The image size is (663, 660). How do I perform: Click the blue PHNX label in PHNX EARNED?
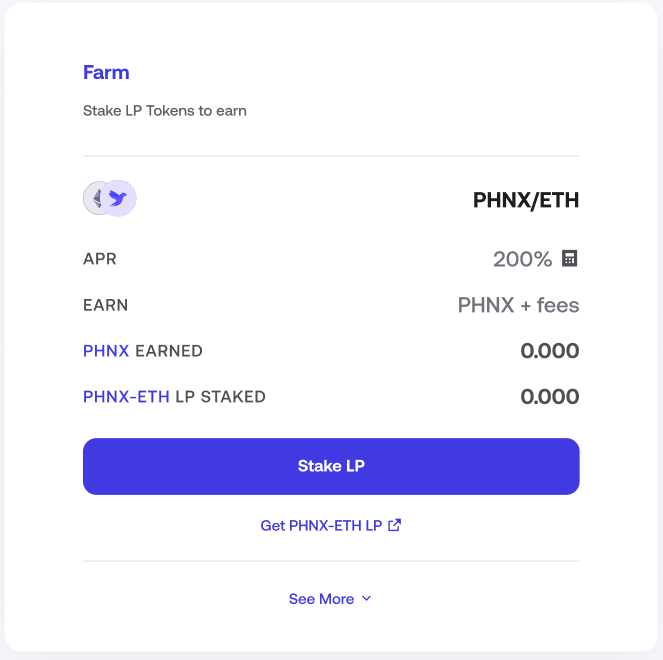(106, 351)
